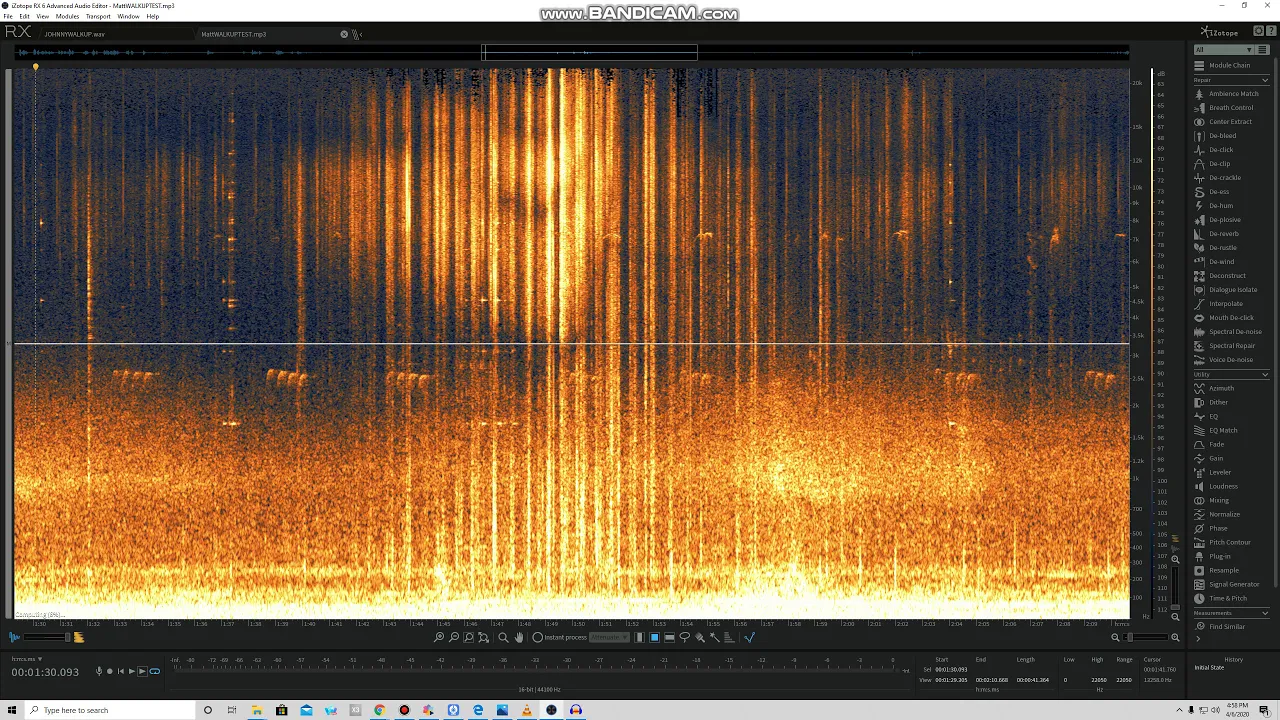Switch to JOHNNYWALKUP.wav tab
Image resolution: width=1280 pixels, height=720 pixels.
(74, 34)
